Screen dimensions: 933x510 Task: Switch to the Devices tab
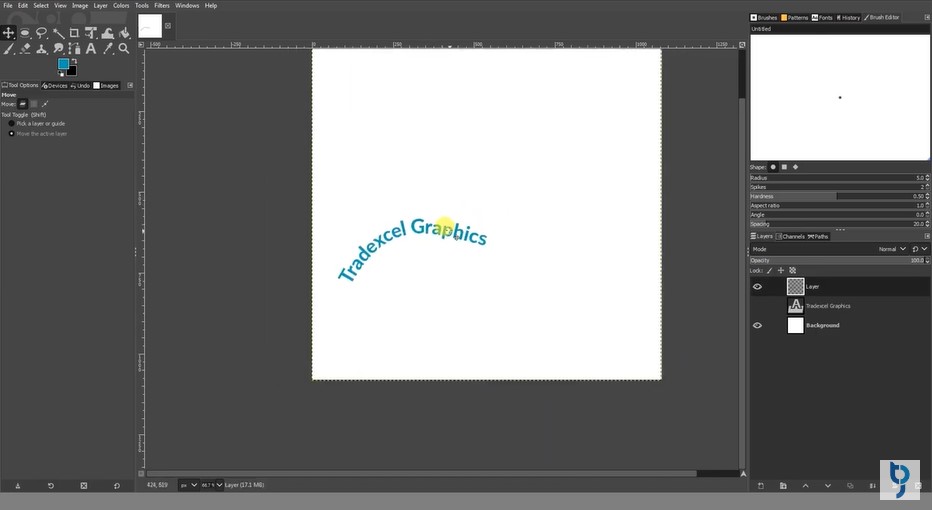tap(54, 85)
